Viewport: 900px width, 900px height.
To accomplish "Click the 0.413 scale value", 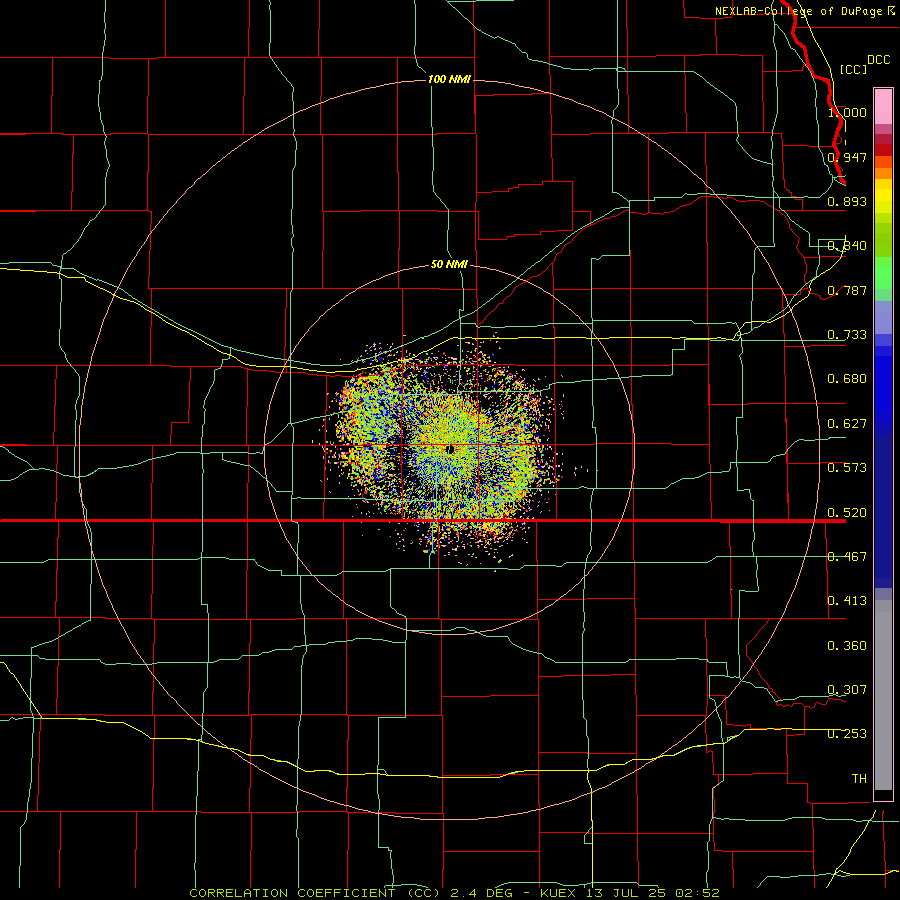I will (847, 601).
